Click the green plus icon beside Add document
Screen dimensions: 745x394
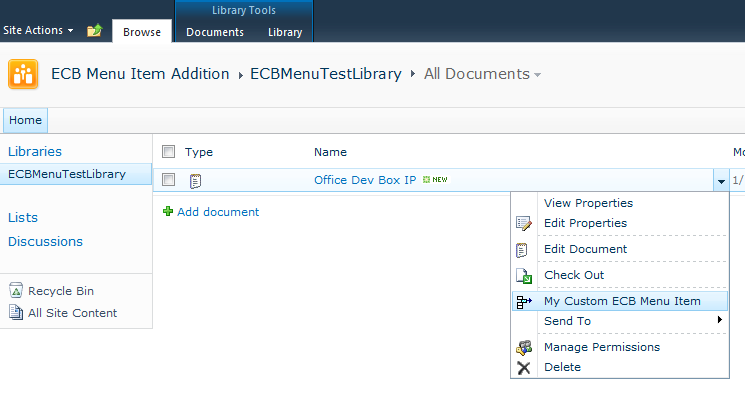tap(168, 211)
